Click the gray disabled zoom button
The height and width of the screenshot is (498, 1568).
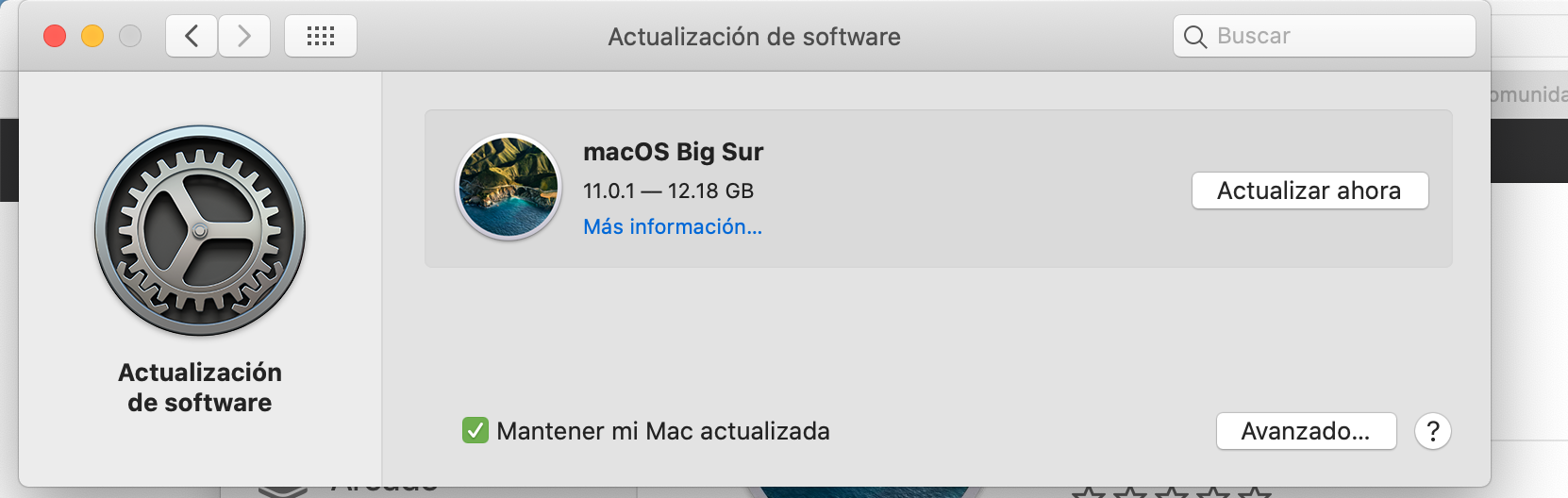click(x=130, y=37)
